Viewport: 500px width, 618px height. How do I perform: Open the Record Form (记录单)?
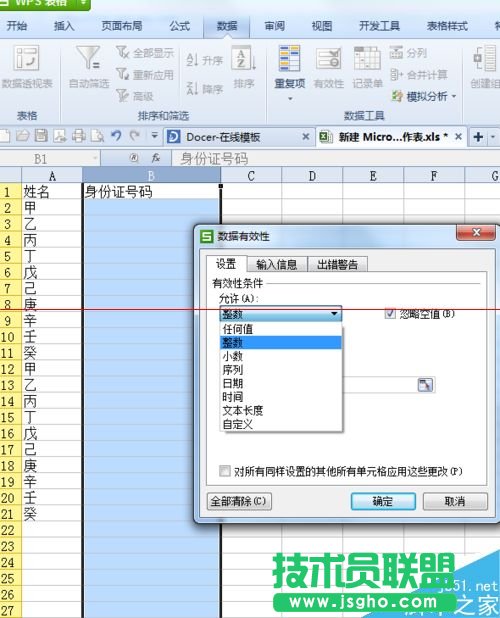click(367, 67)
